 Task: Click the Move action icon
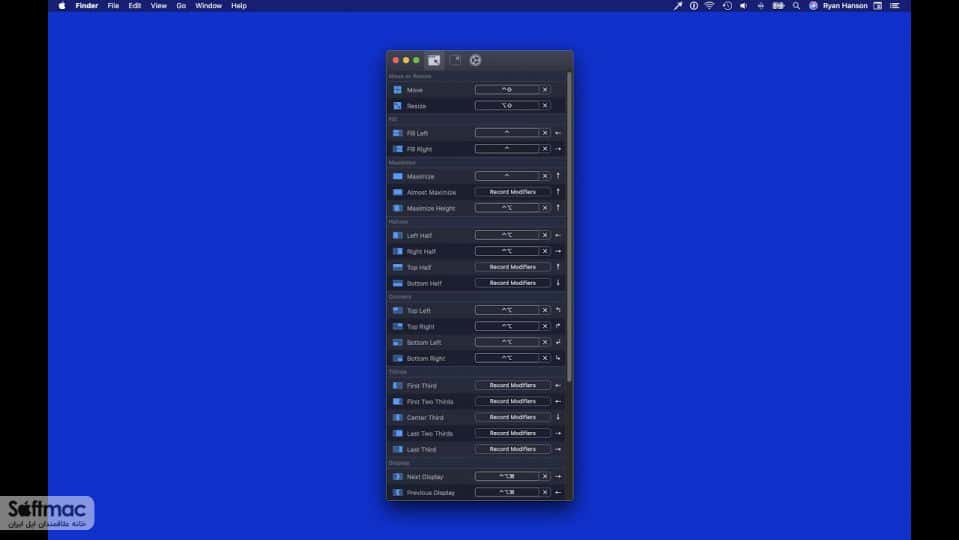[x=398, y=90]
